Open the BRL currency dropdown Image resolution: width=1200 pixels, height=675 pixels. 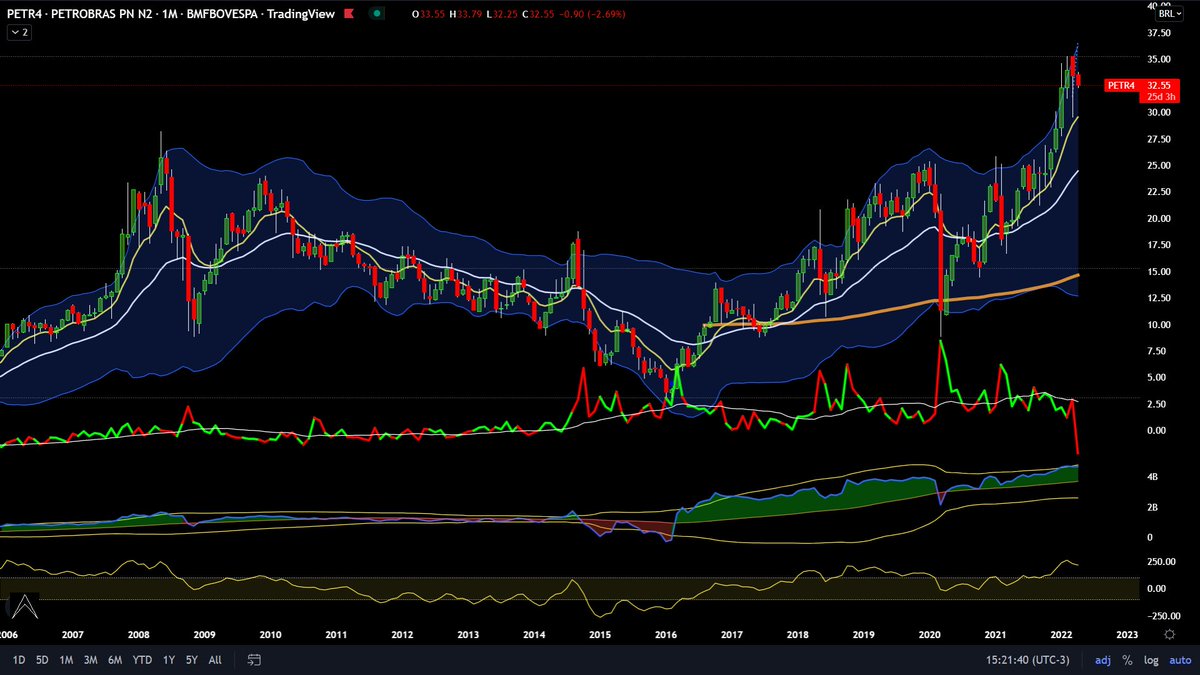(1168, 14)
